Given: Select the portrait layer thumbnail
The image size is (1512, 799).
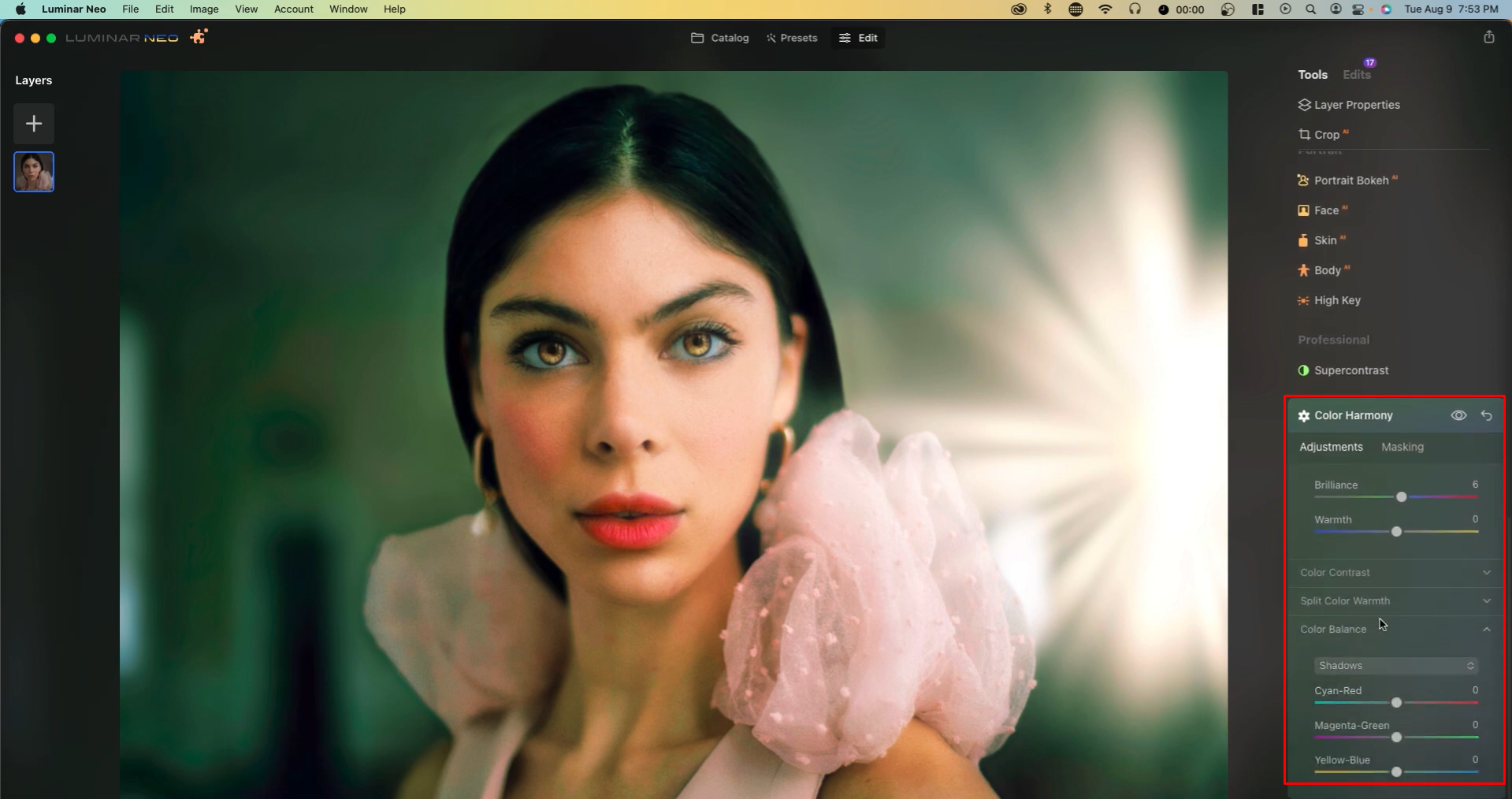Looking at the screenshot, I should [34, 172].
